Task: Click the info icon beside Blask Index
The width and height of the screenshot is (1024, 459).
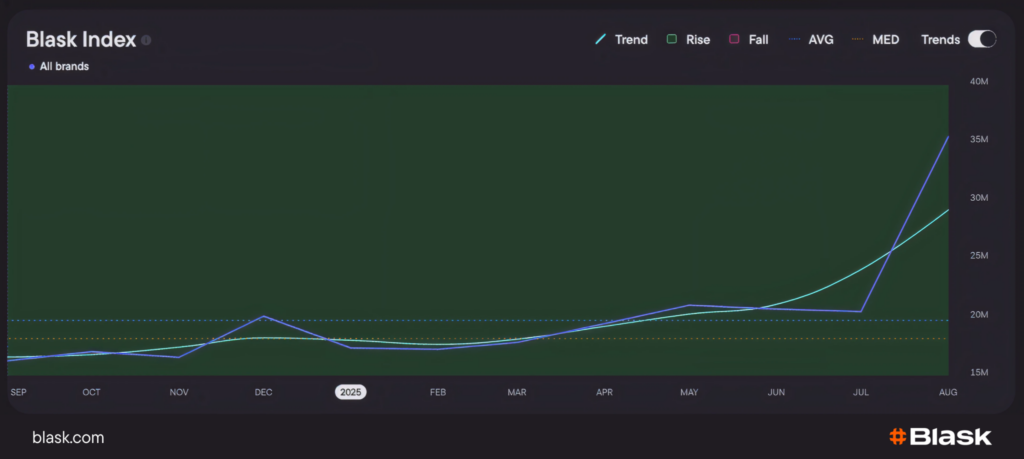Action: pyautogui.click(x=146, y=40)
